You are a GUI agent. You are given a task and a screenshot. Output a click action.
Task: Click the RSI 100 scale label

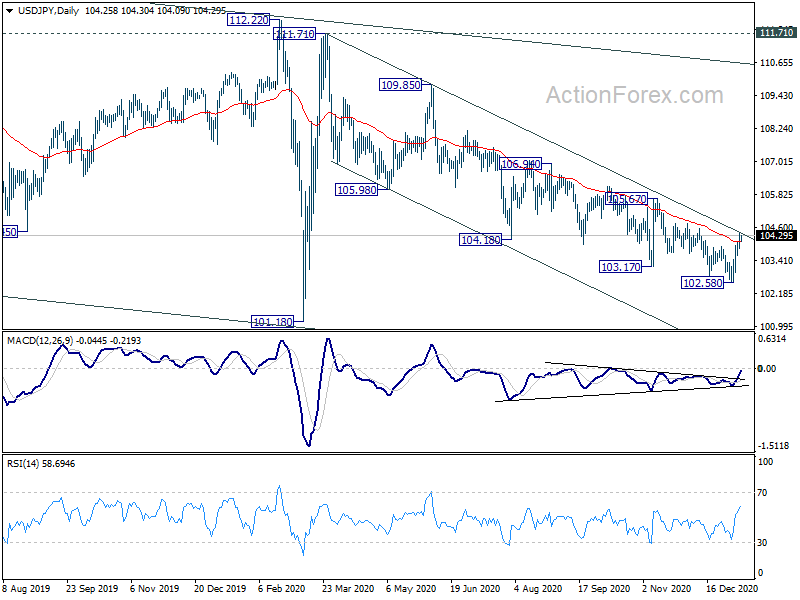765,462
